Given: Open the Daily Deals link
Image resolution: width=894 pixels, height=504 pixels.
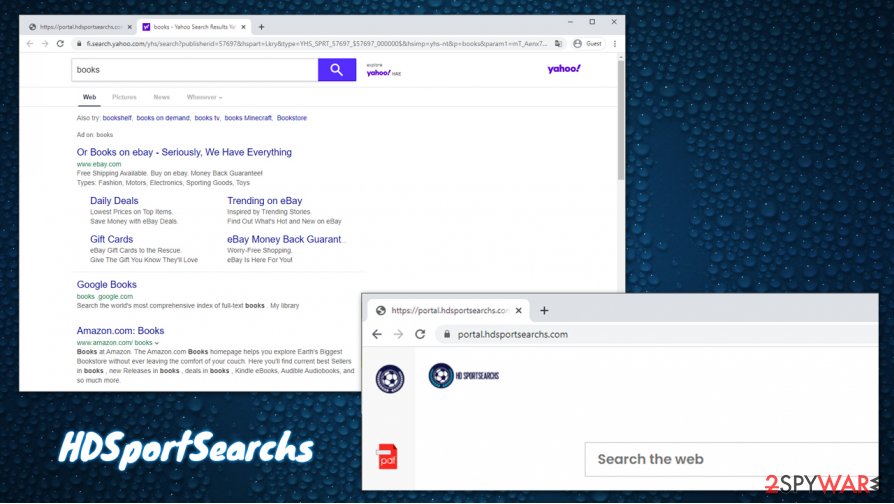Looking at the screenshot, I should coord(114,201).
